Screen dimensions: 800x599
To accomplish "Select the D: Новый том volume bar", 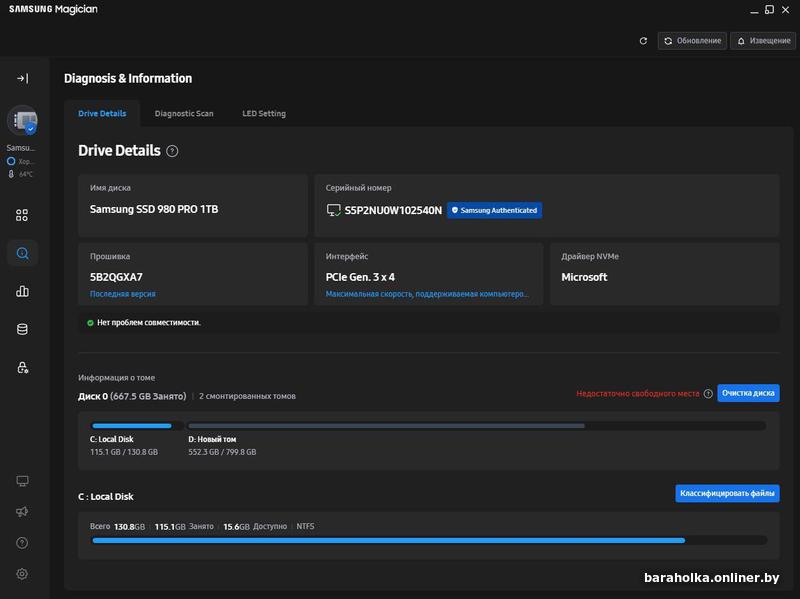I will pyautogui.click(x=386, y=426).
